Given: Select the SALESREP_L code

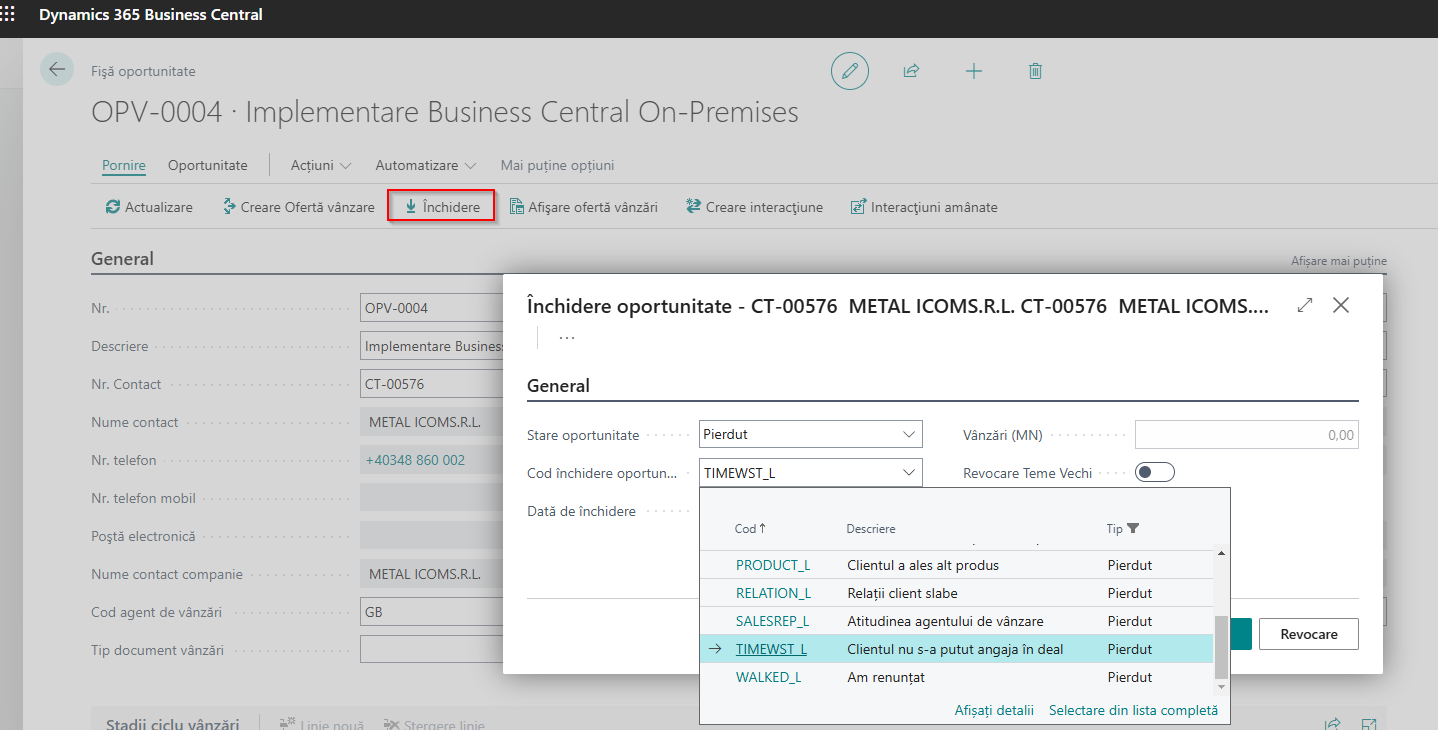Looking at the screenshot, I should coord(772,621).
